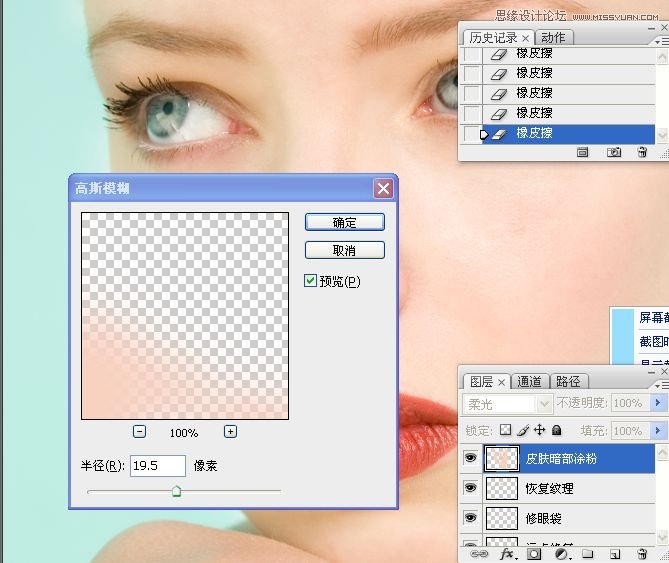
Task: Add a layer mask icon
Action: coord(534,554)
